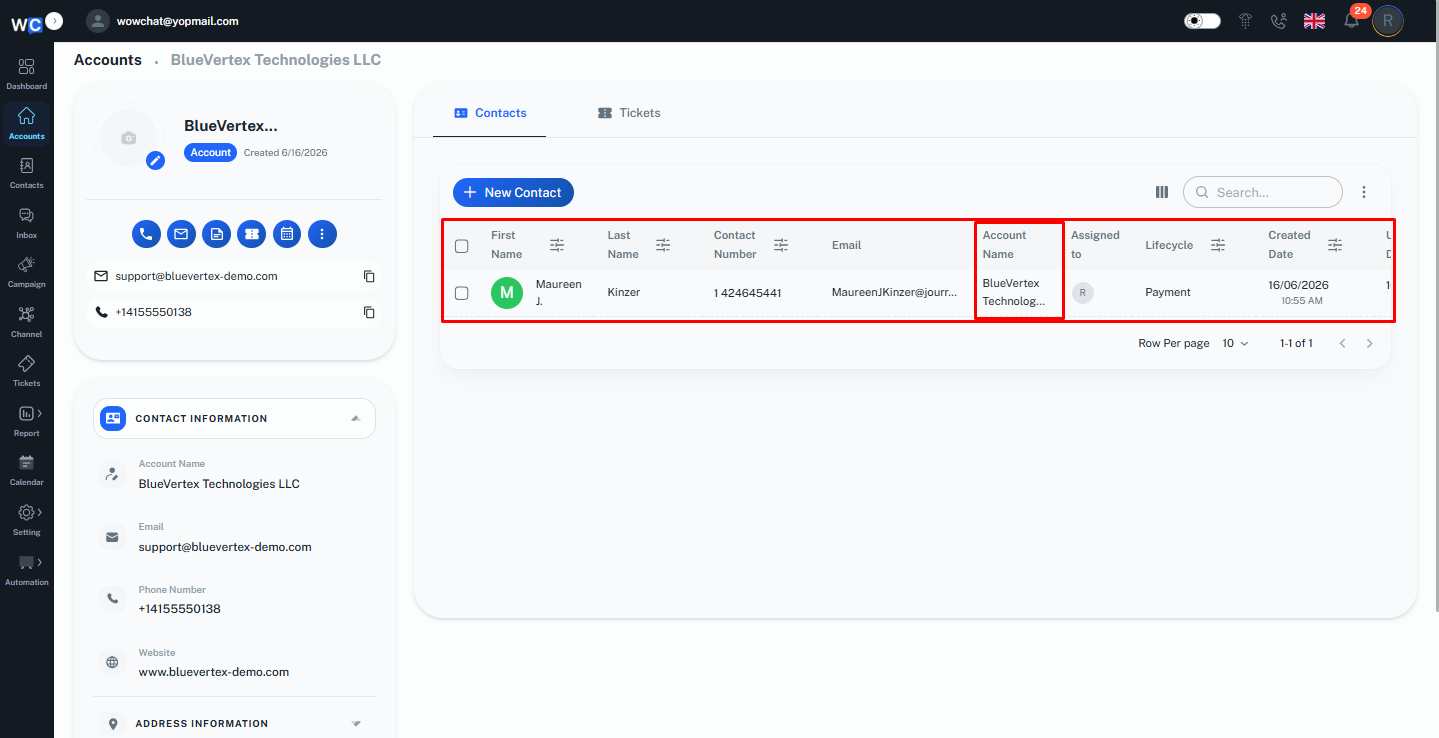
Task: Open the Inbox sidebar icon
Action: (26, 222)
